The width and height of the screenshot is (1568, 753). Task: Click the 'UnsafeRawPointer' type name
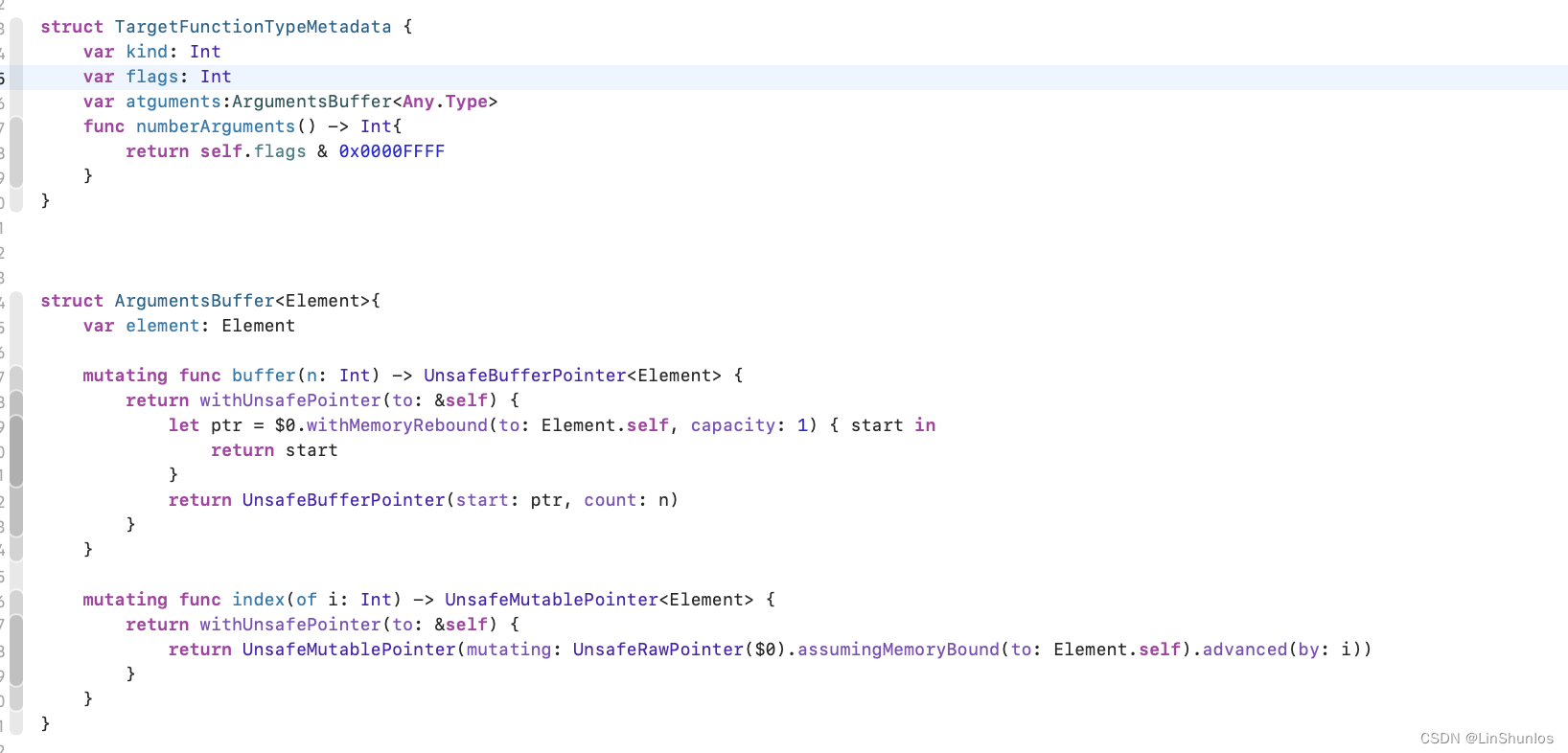(x=658, y=650)
